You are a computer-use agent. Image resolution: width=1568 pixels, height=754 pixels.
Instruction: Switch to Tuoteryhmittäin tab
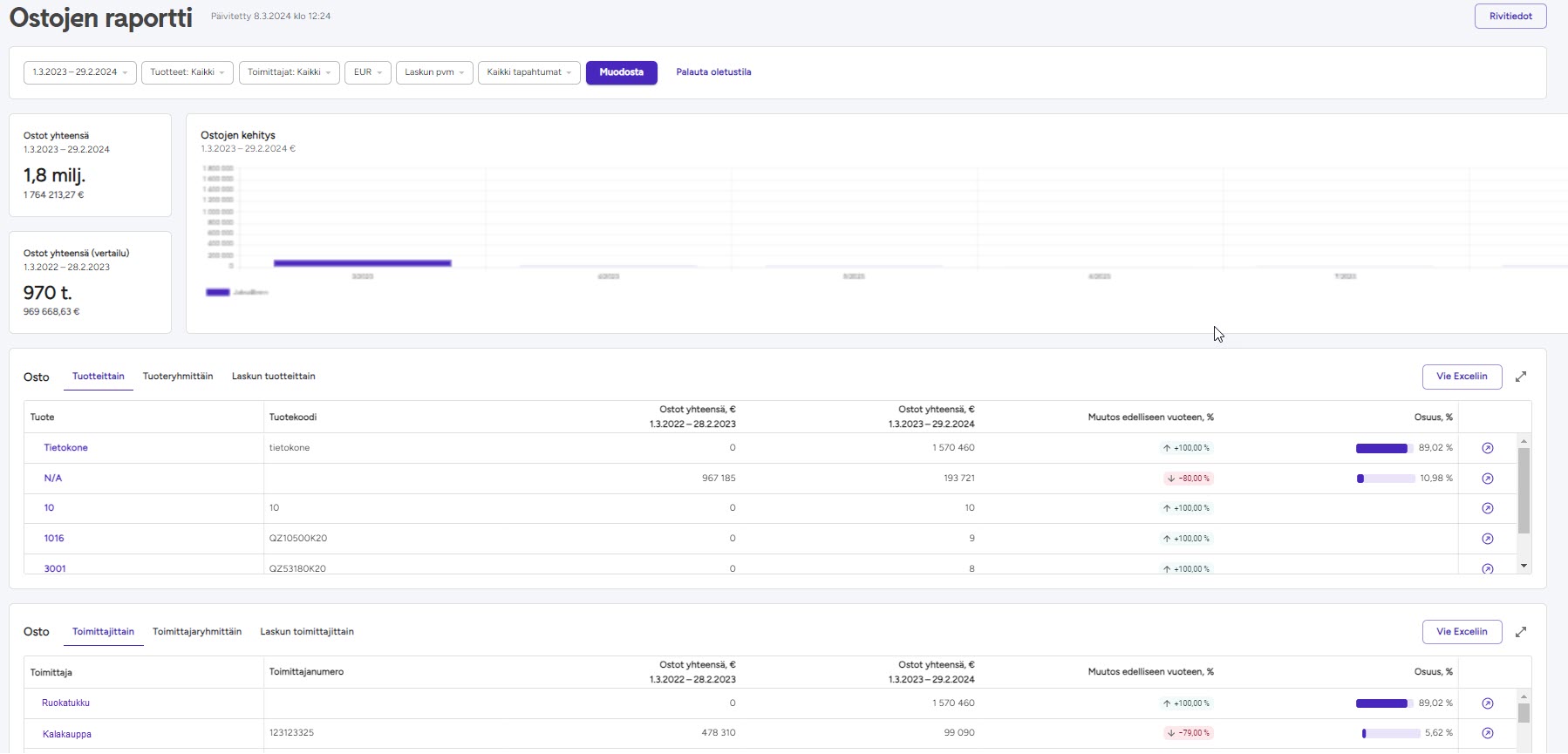pos(178,377)
